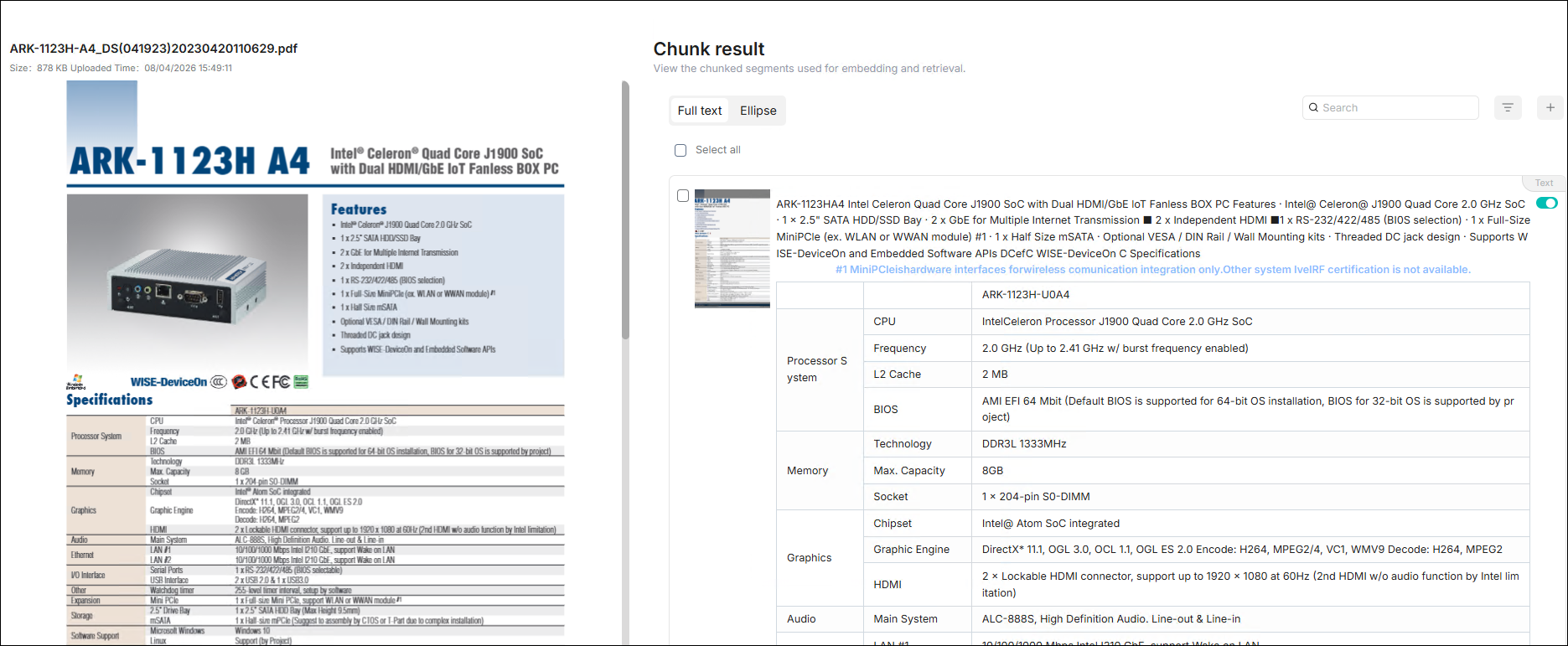Select the 'Audio' group cell in the chunk table

(x=820, y=619)
